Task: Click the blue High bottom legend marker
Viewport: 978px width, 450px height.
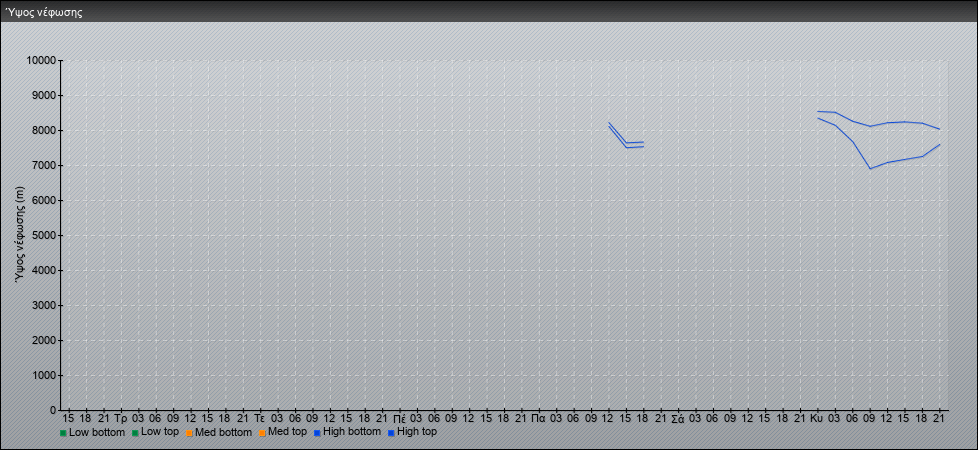Action: tap(317, 433)
